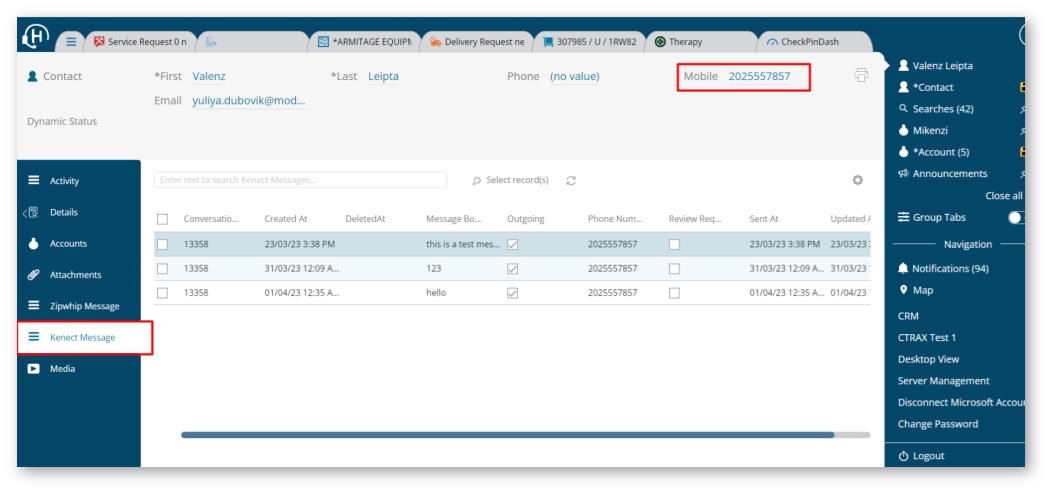The image size is (1051, 493).
Task: Open the Select record(s) dropdown
Action: (x=511, y=180)
